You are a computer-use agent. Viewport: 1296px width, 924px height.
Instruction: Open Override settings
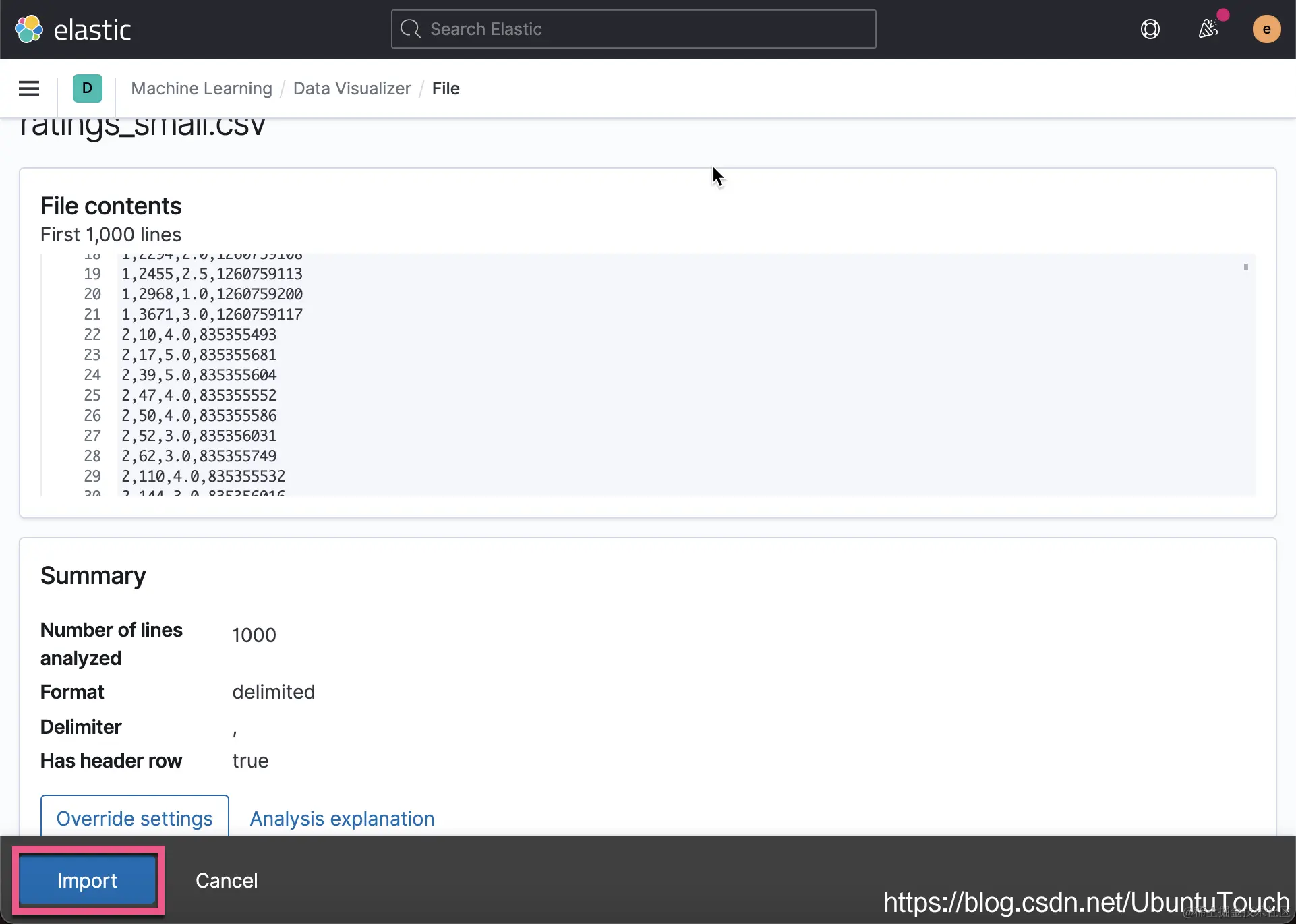pos(134,818)
